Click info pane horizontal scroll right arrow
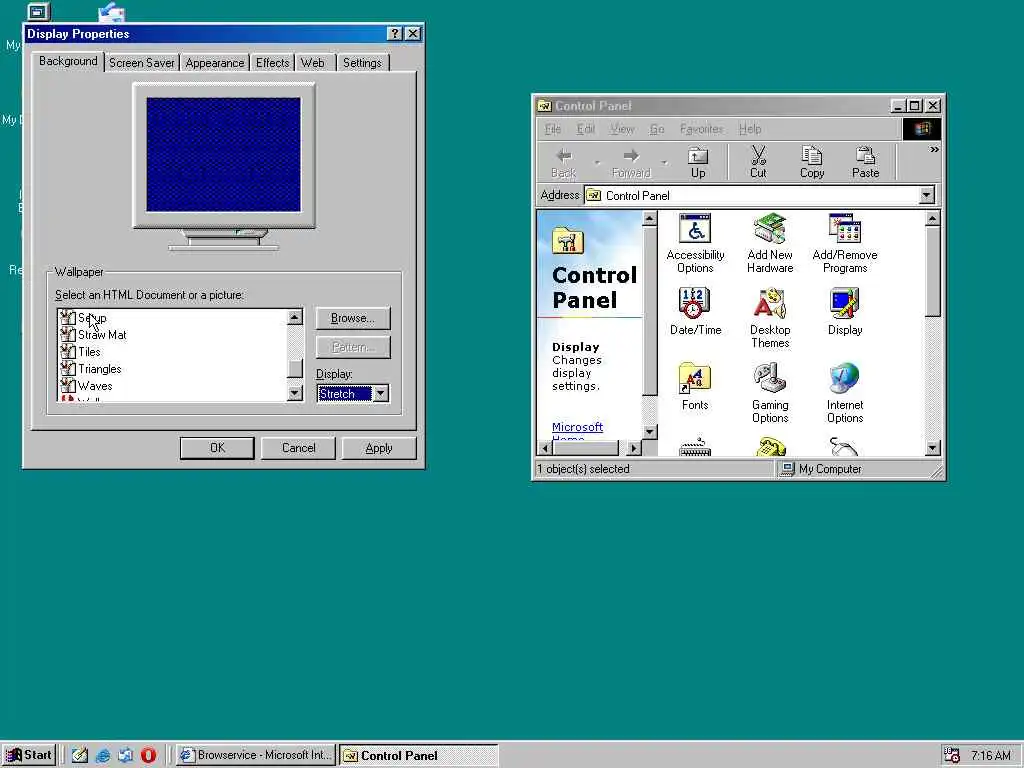The image size is (1024, 768). (x=633, y=448)
